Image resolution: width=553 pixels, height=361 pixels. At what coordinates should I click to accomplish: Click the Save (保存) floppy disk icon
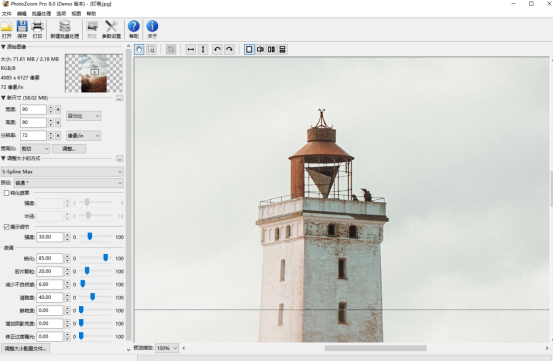22,27
